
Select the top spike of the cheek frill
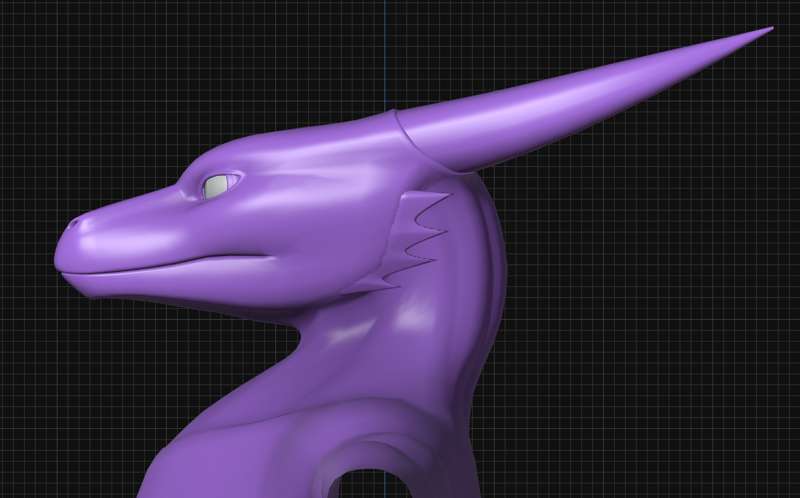tap(445, 196)
